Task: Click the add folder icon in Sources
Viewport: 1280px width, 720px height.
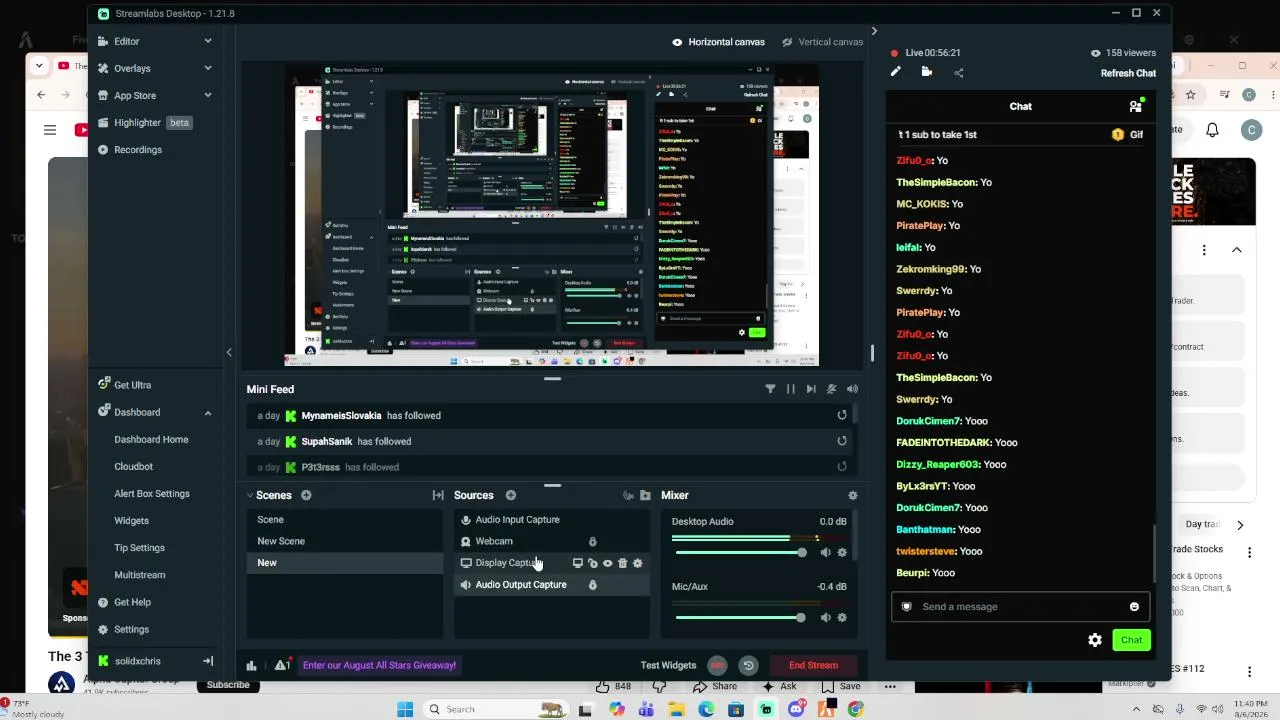Action: coord(645,495)
